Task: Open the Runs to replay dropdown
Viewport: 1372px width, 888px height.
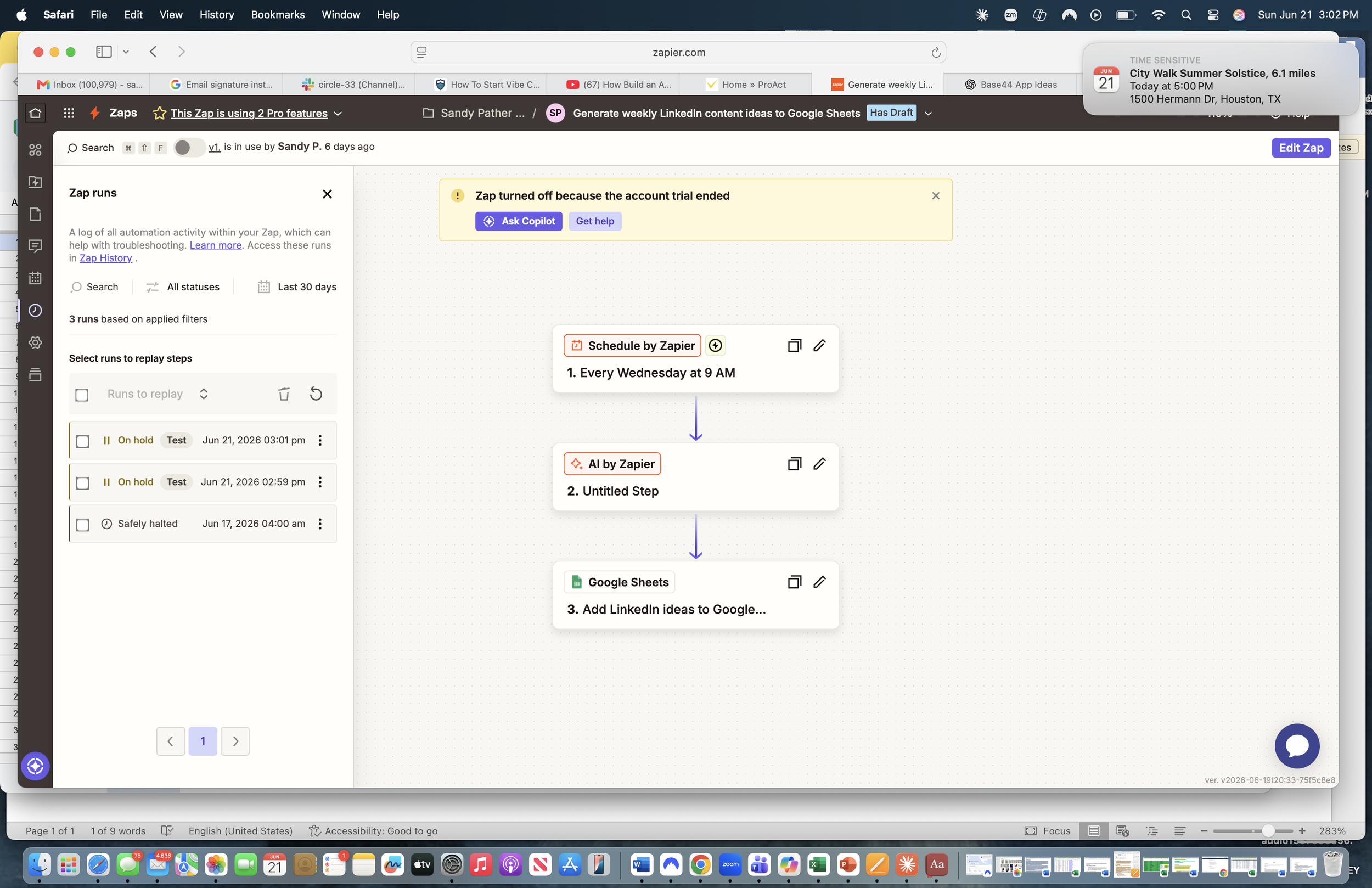Action: point(158,394)
